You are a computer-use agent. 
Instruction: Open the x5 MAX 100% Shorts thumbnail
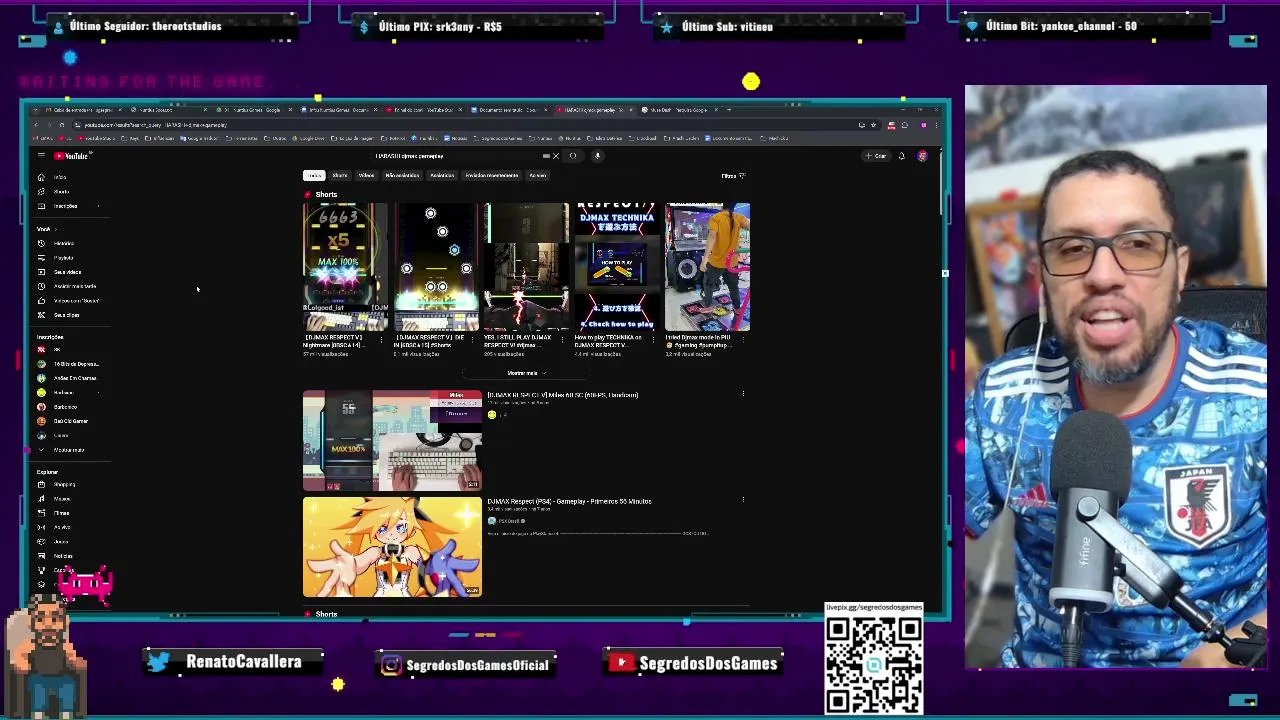click(x=346, y=267)
